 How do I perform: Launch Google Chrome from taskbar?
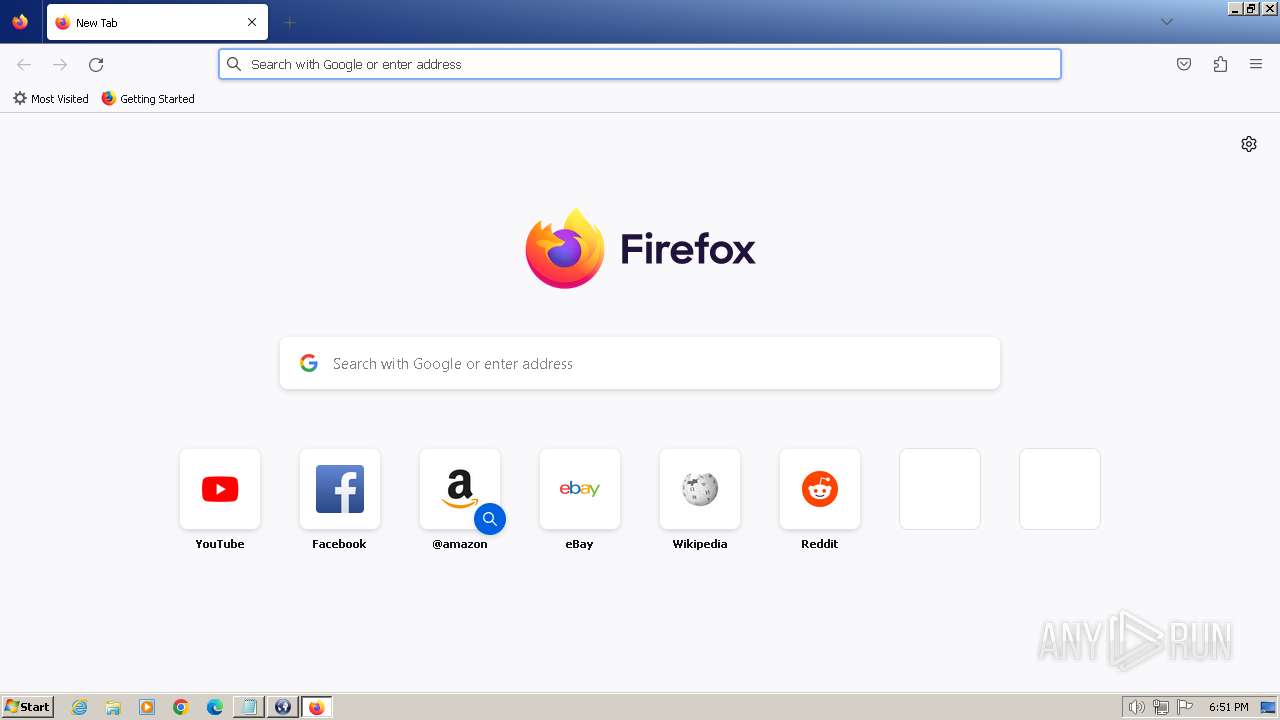pyautogui.click(x=181, y=707)
